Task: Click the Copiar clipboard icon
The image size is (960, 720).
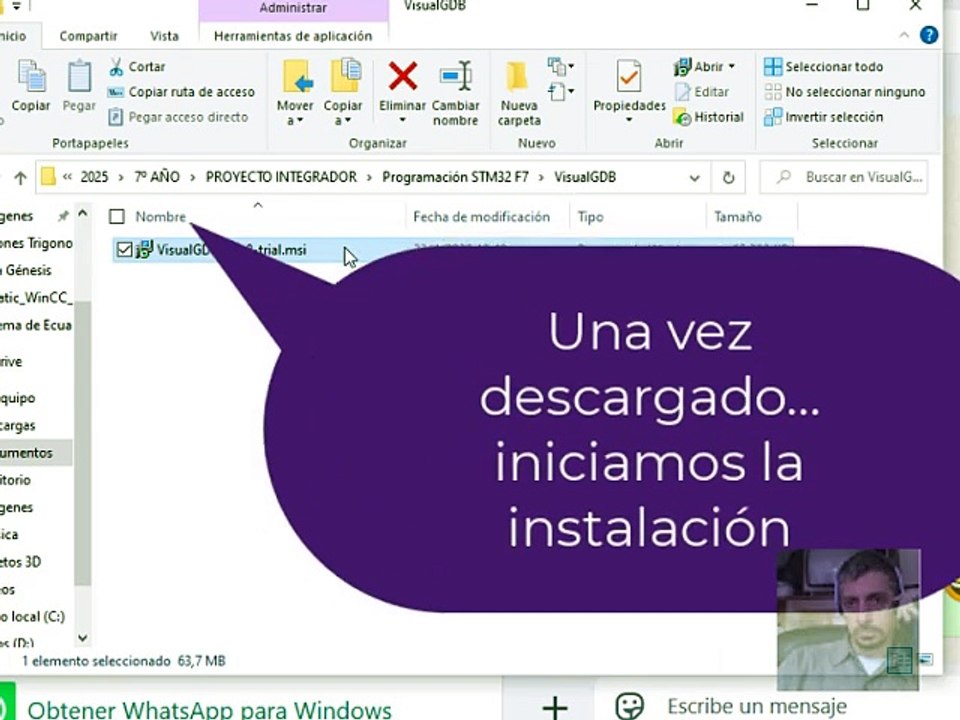Action: tap(31, 76)
